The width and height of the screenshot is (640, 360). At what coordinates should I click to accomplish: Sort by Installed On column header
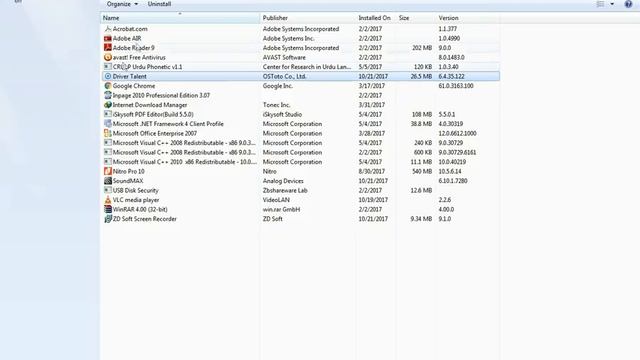pos(376,18)
